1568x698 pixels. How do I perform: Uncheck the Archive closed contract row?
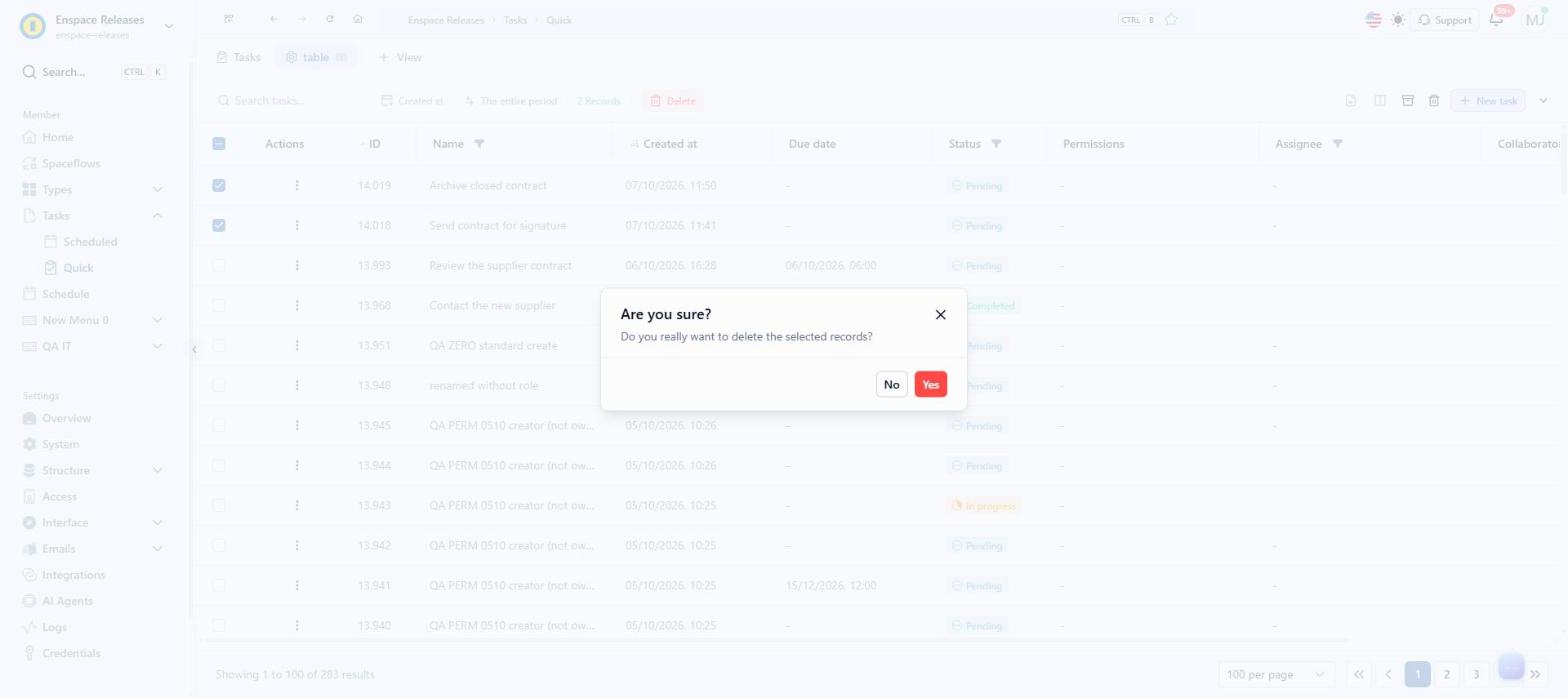[x=219, y=185]
